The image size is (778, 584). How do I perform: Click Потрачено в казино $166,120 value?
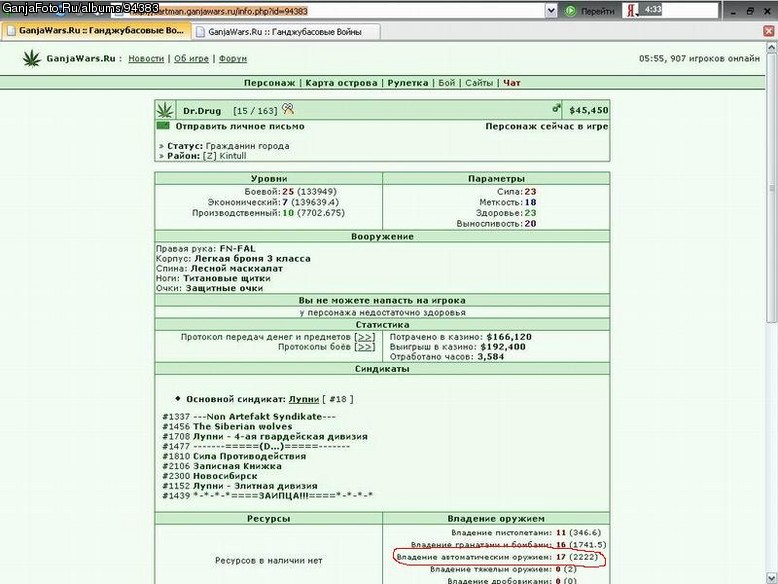point(509,337)
